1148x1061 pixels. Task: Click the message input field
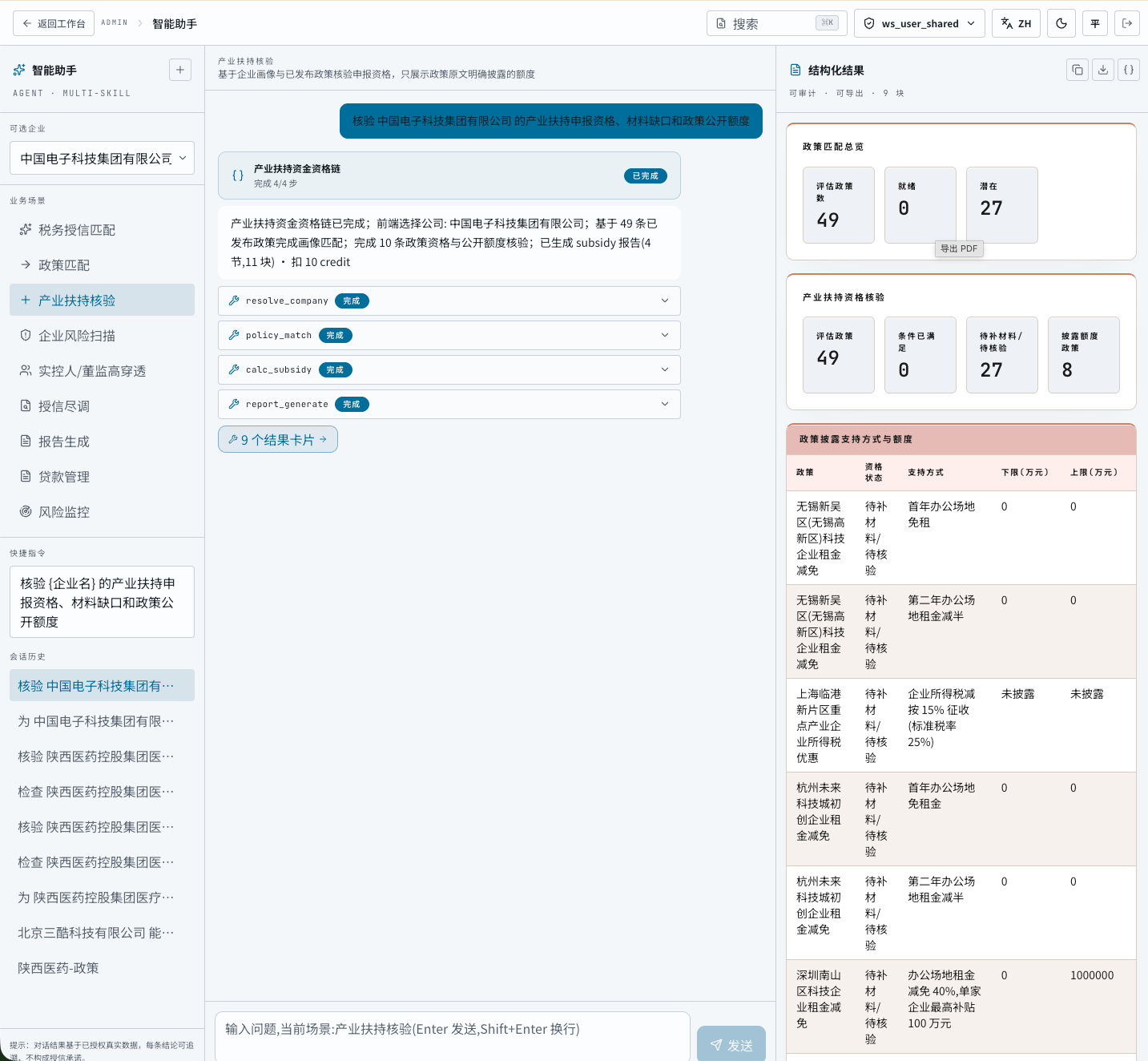pyautogui.click(x=453, y=1035)
